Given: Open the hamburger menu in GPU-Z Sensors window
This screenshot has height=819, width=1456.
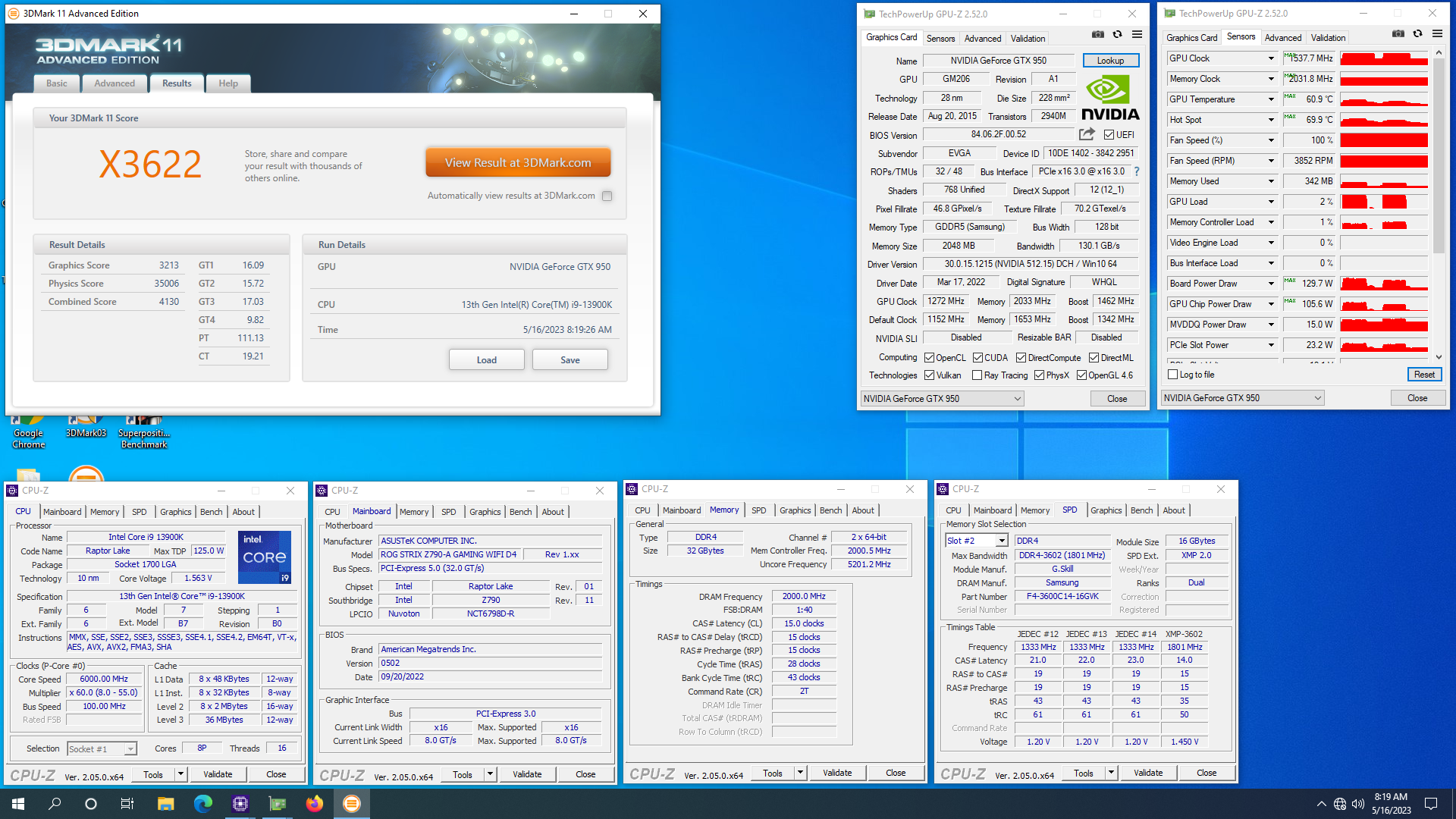Looking at the screenshot, I should coord(1437,33).
